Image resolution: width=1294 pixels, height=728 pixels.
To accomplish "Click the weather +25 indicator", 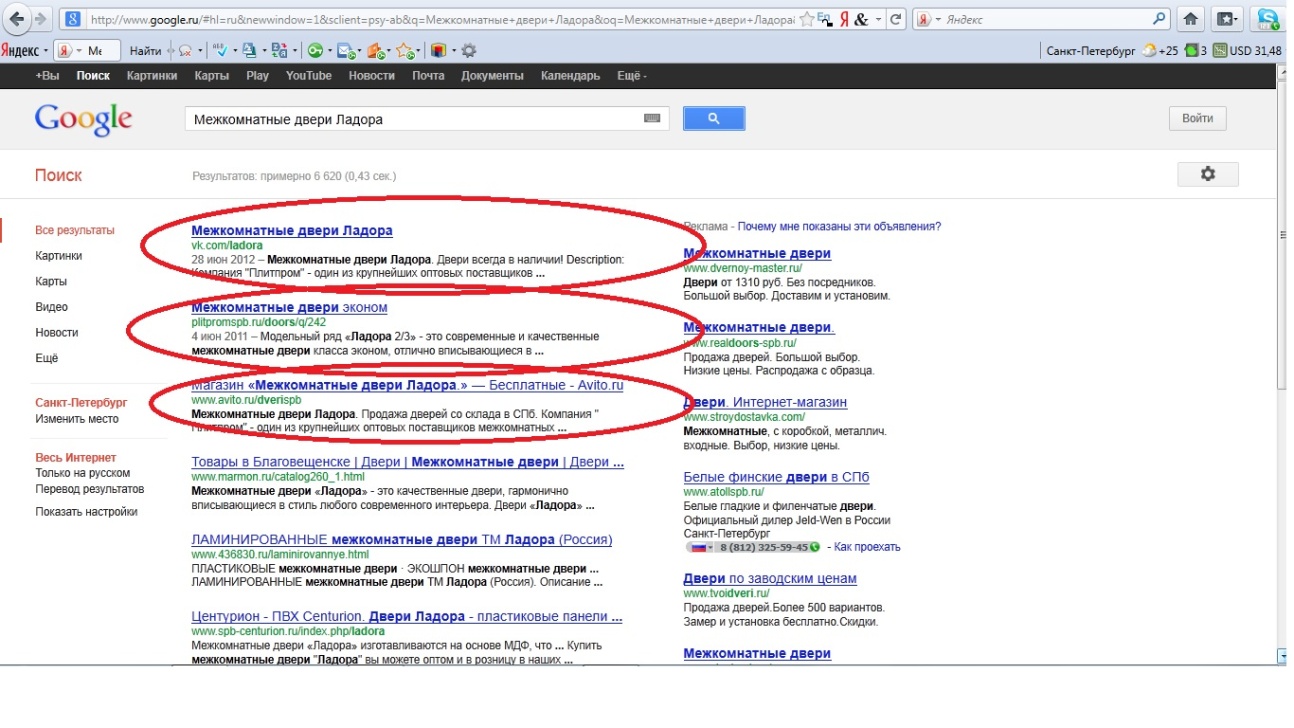I will click(x=1162, y=50).
